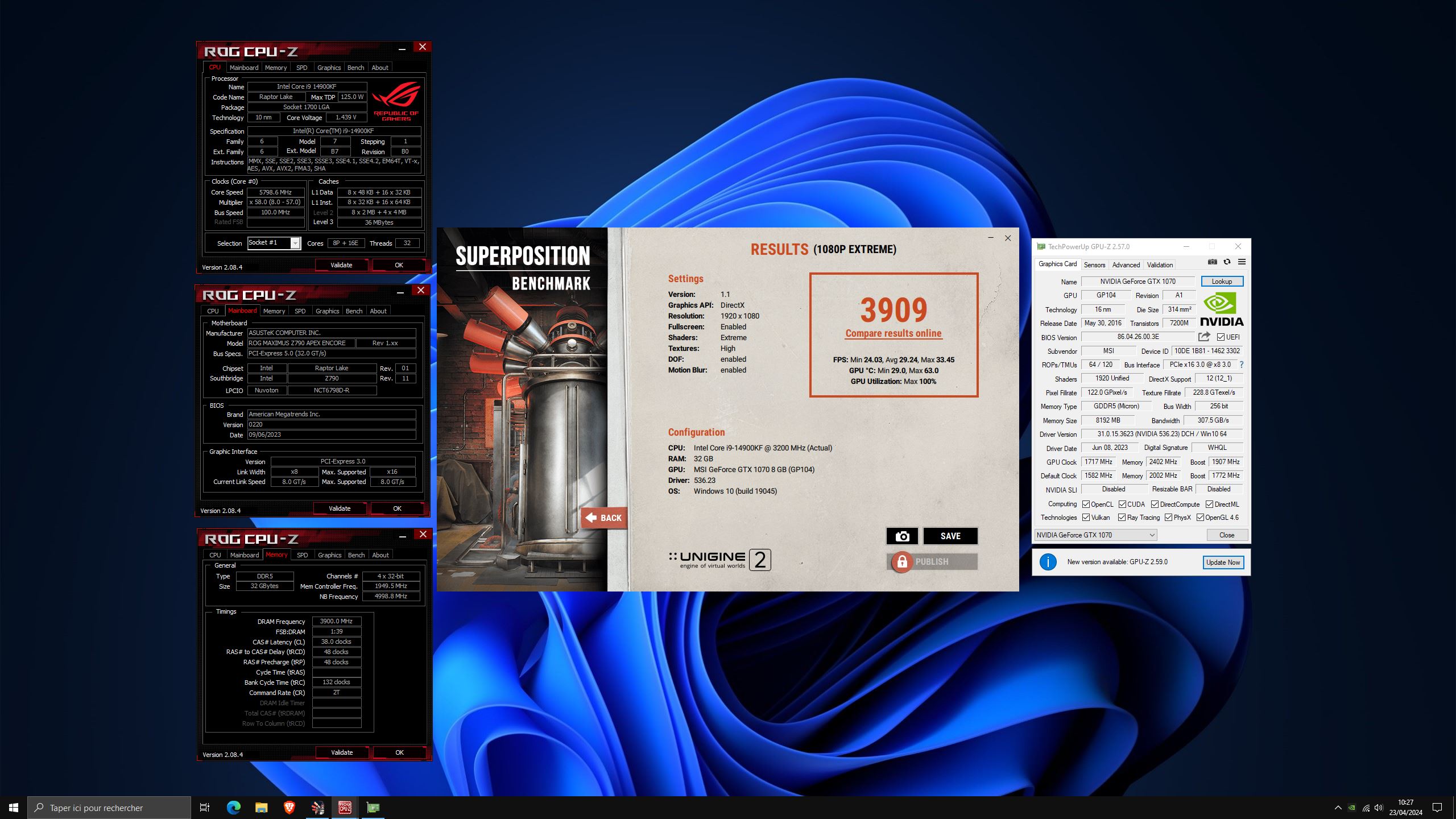Viewport: 1456px width, 819px height.
Task: Toggle the PhysX checkbox
Action: coord(1168,518)
